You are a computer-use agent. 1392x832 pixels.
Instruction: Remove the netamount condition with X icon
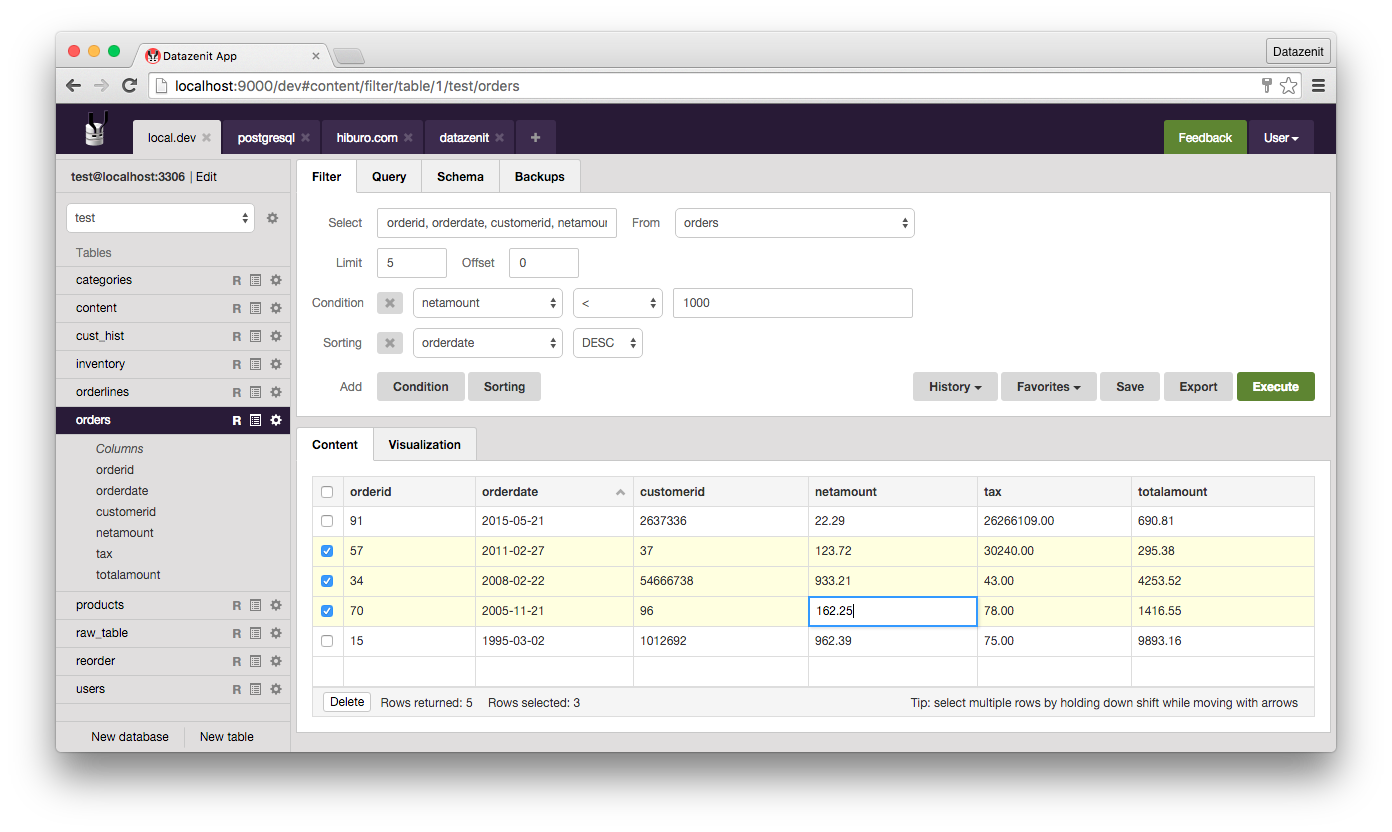(390, 303)
